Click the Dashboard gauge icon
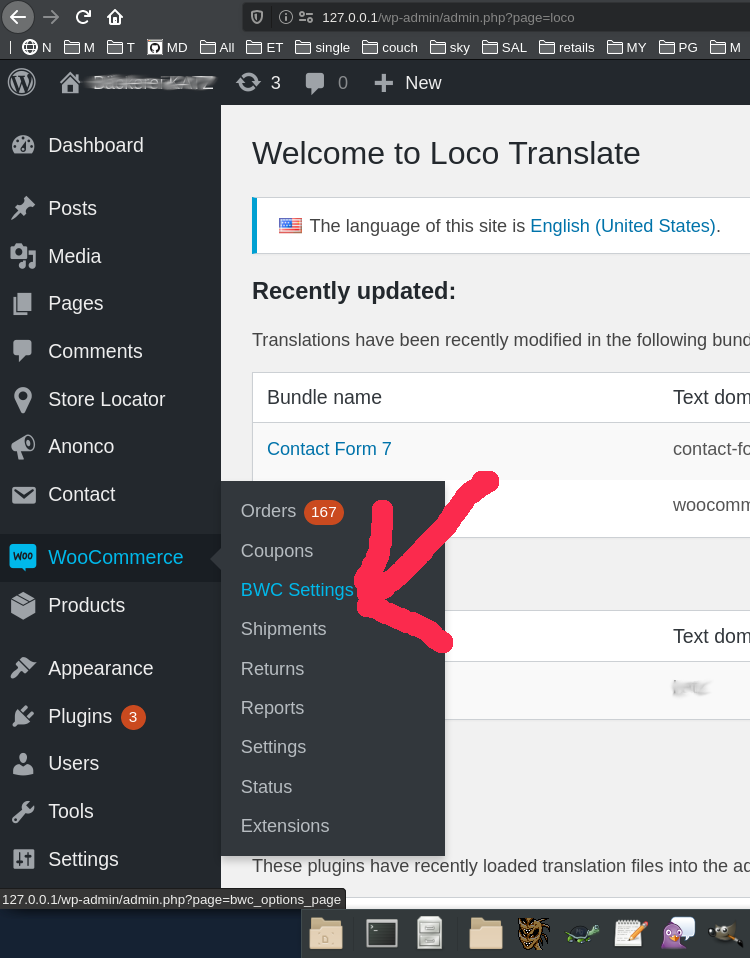 [23, 145]
